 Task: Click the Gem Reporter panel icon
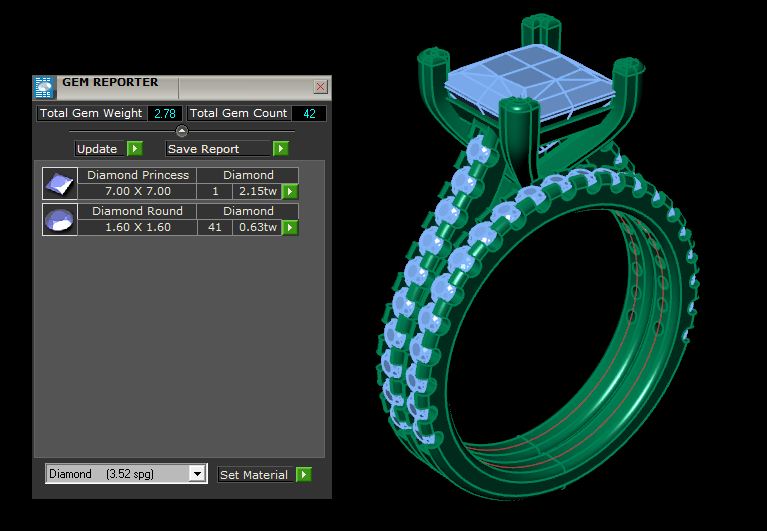(x=44, y=86)
